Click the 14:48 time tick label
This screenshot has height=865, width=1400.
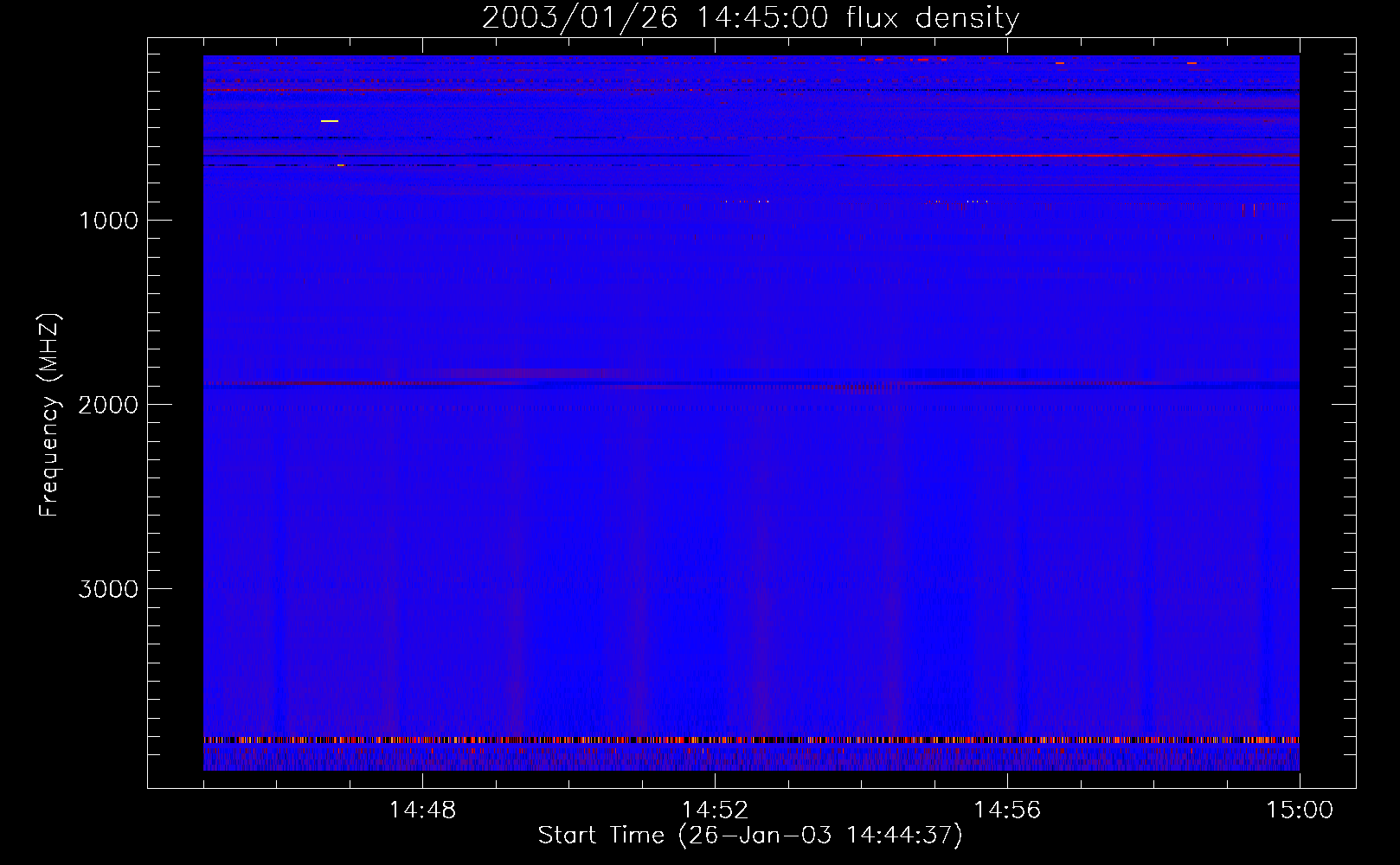coord(422,811)
